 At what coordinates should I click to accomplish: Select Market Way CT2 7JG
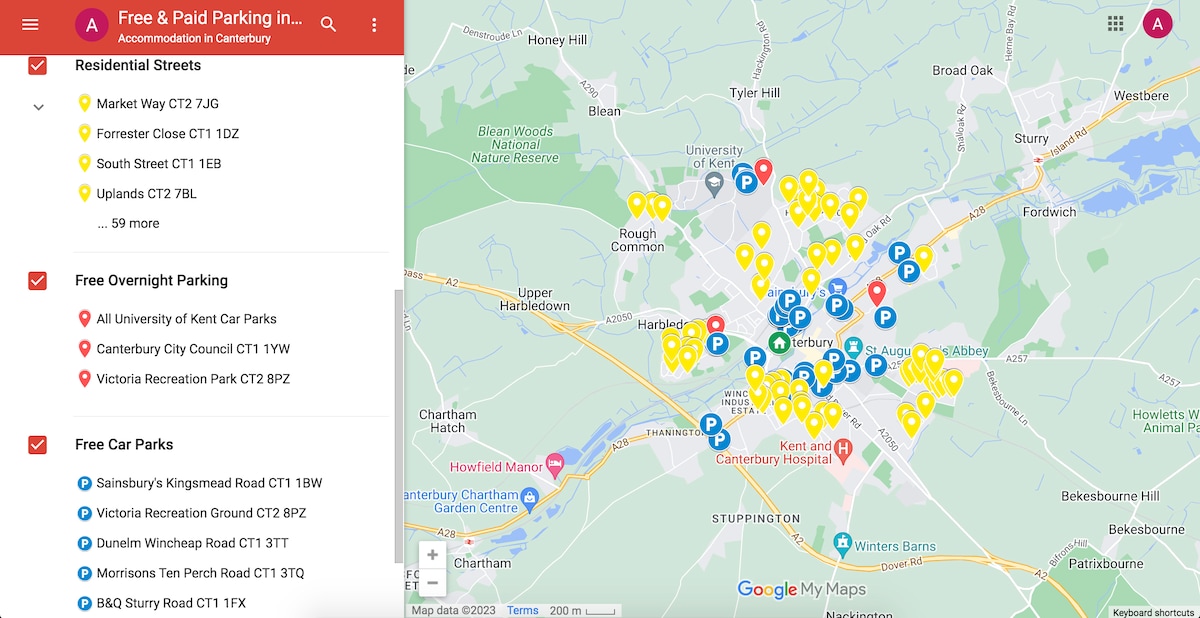[157, 103]
